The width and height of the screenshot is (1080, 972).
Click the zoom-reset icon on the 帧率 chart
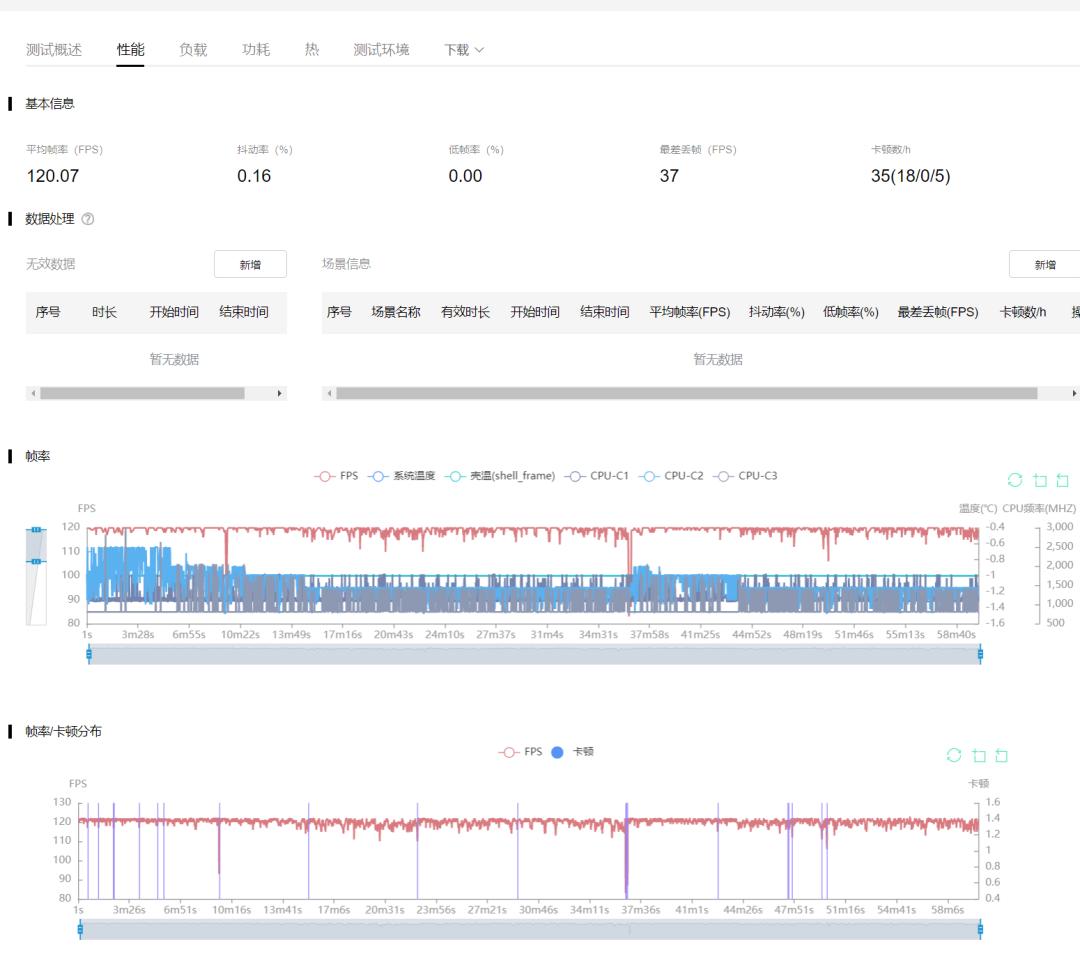click(x=1063, y=480)
